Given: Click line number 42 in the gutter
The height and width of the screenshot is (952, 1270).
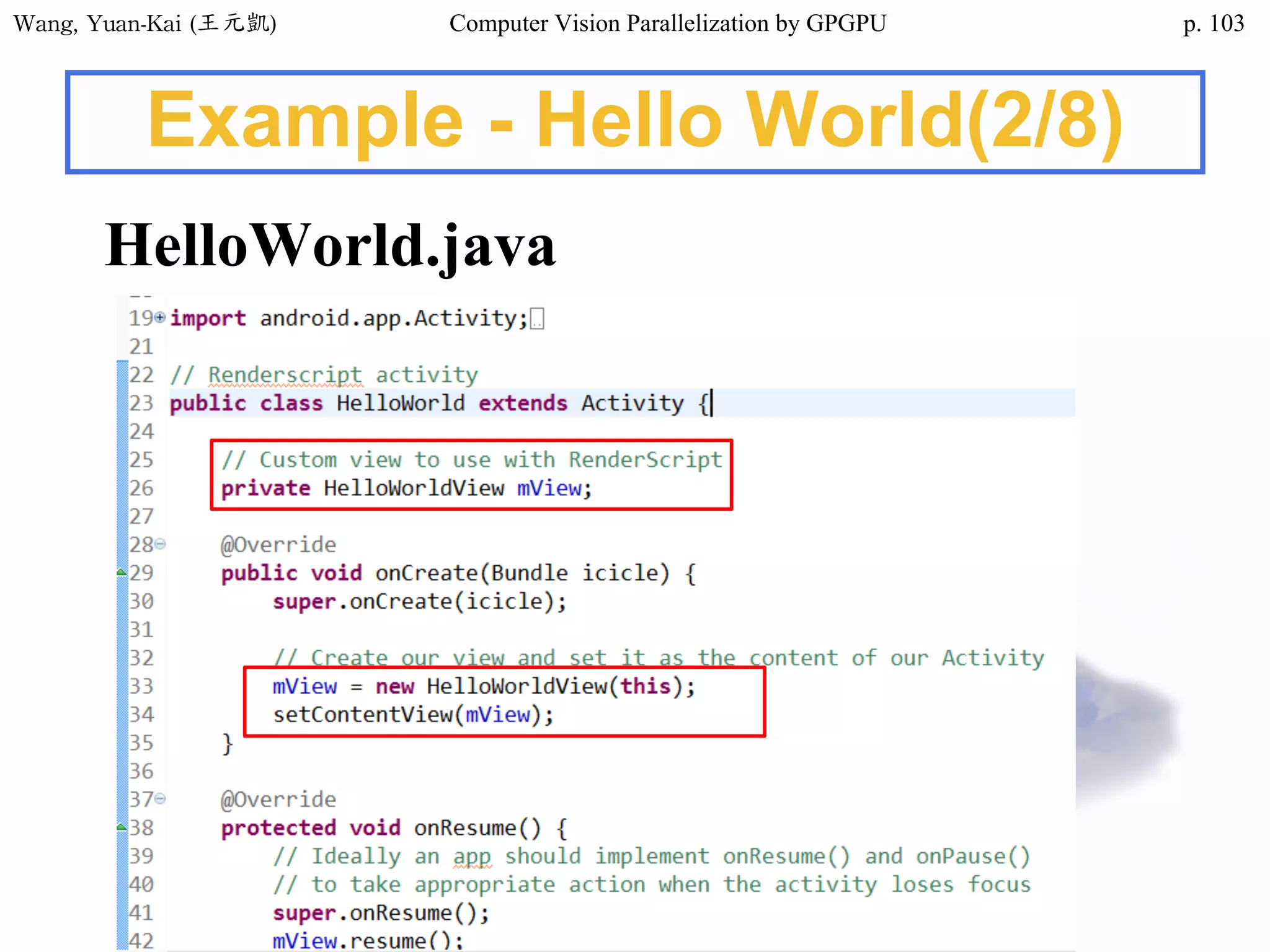Looking at the screenshot, I should [141, 940].
